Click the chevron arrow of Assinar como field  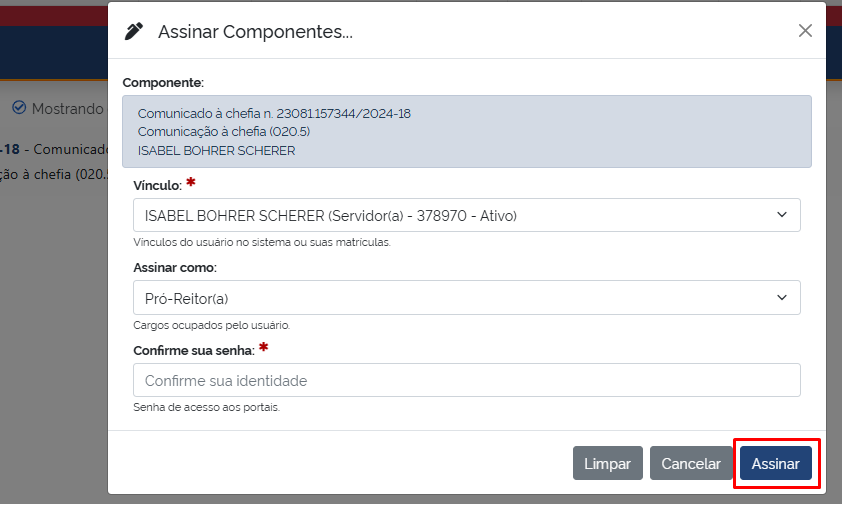tap(781, 298)
